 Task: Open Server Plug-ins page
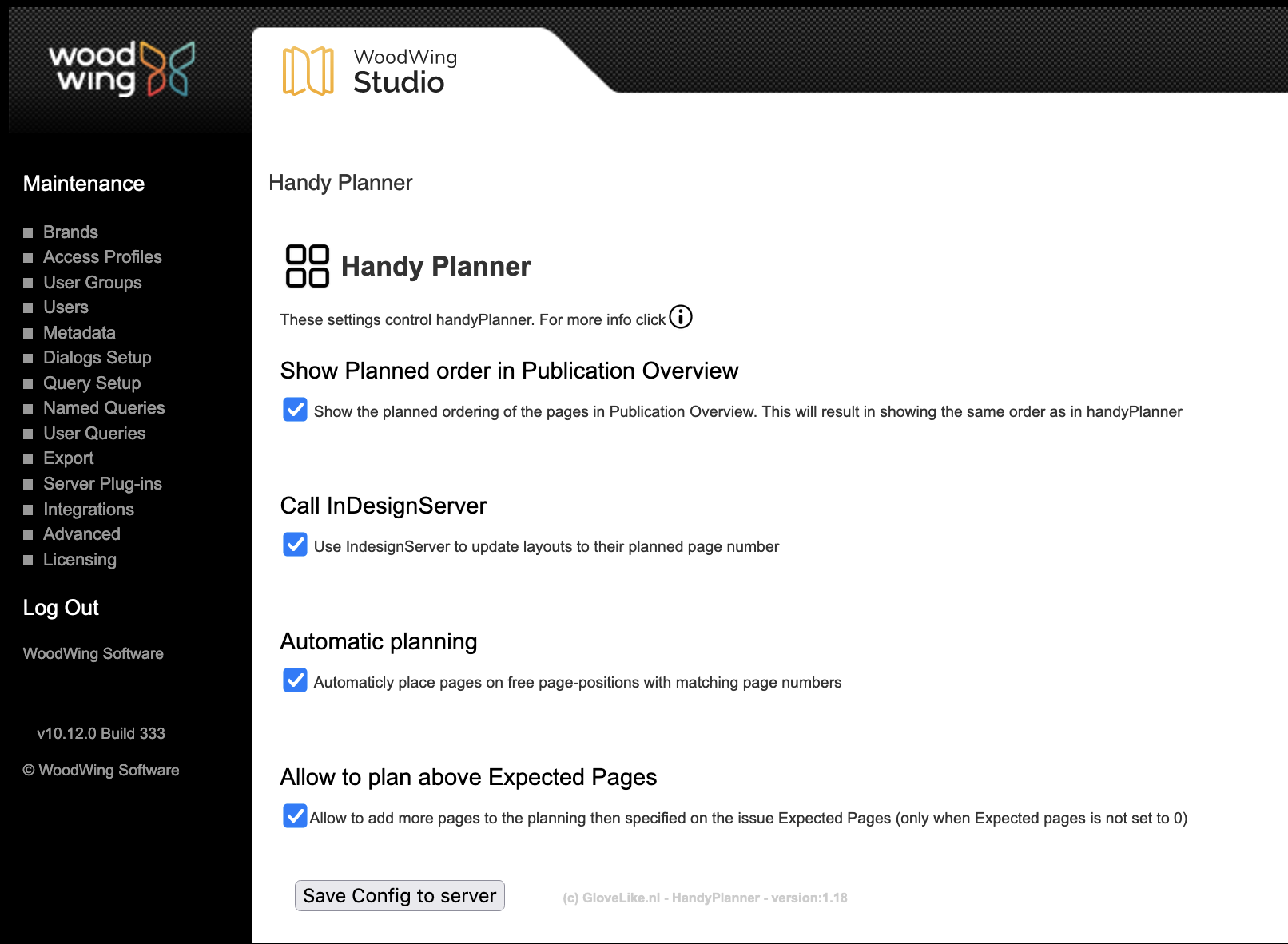(x=102, y=484)
